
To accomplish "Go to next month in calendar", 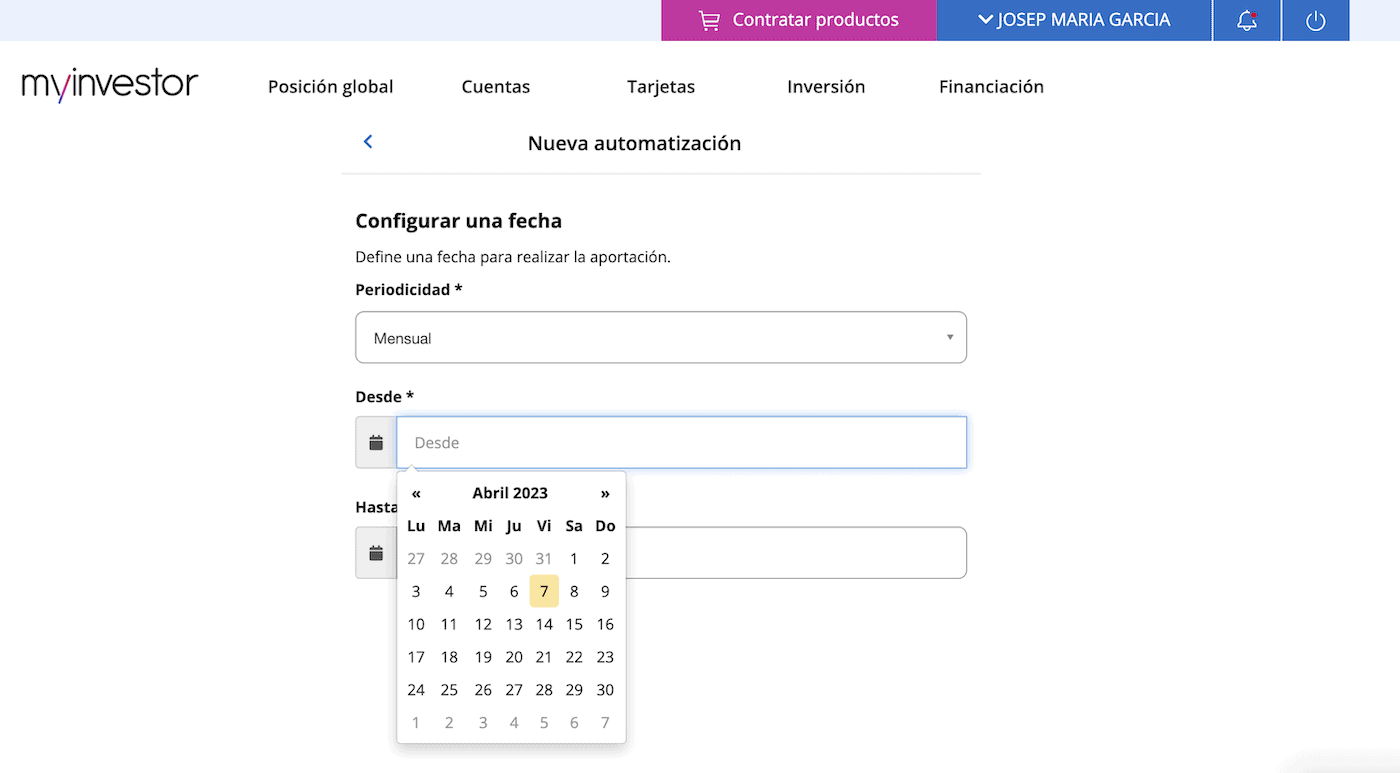I will point(605,493).
